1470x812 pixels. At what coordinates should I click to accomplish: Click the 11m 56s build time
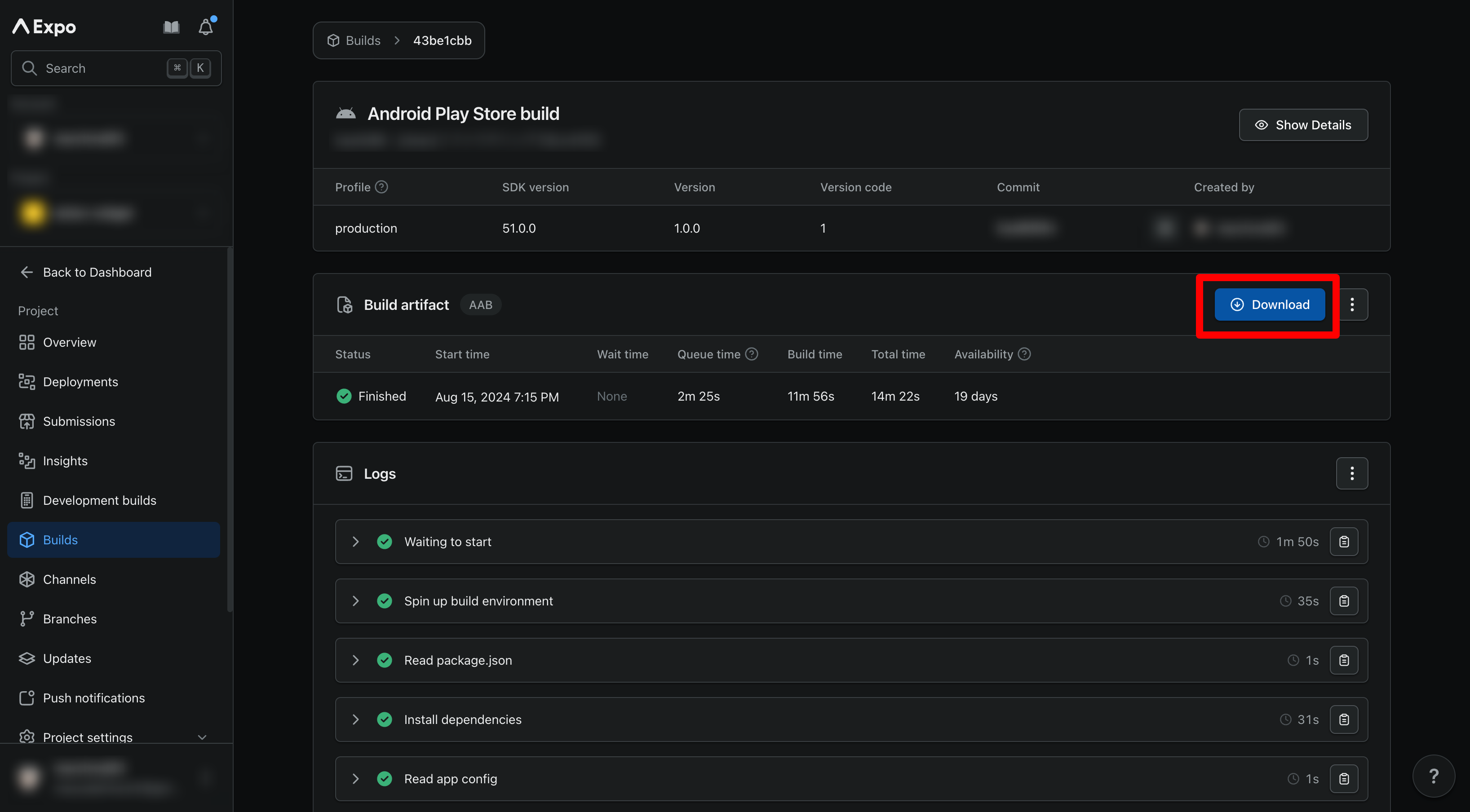click(x=811, y=396)
